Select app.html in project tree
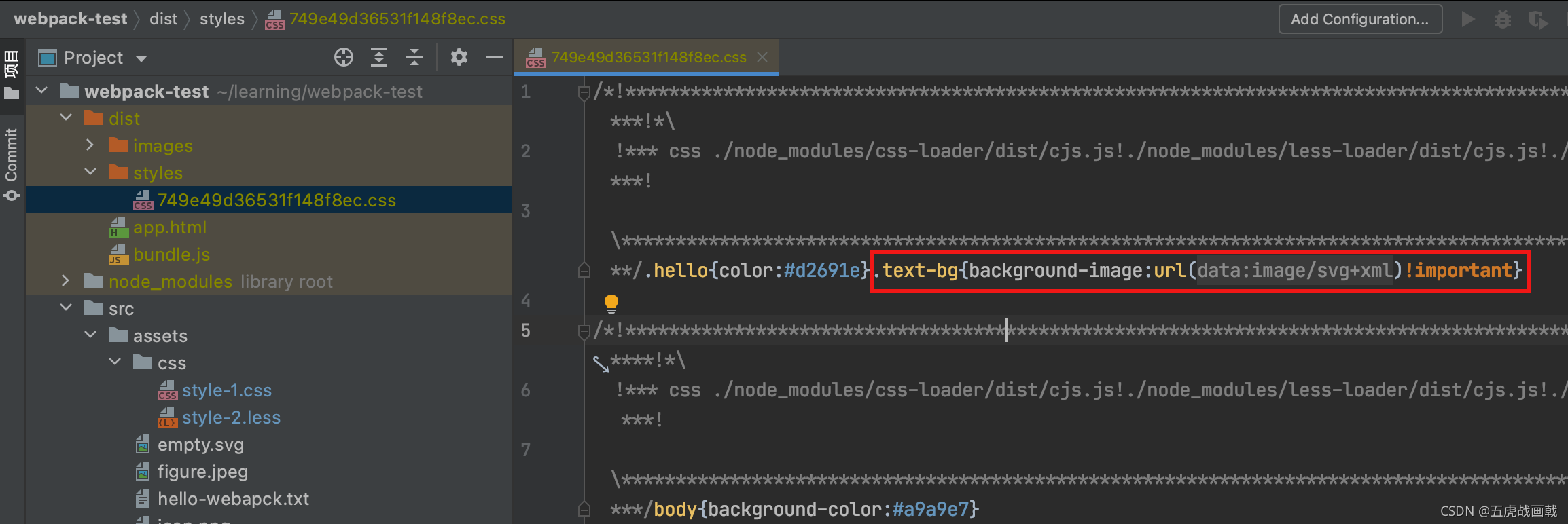The width and height of the screenshot is (1568, 524). point(269,227)
